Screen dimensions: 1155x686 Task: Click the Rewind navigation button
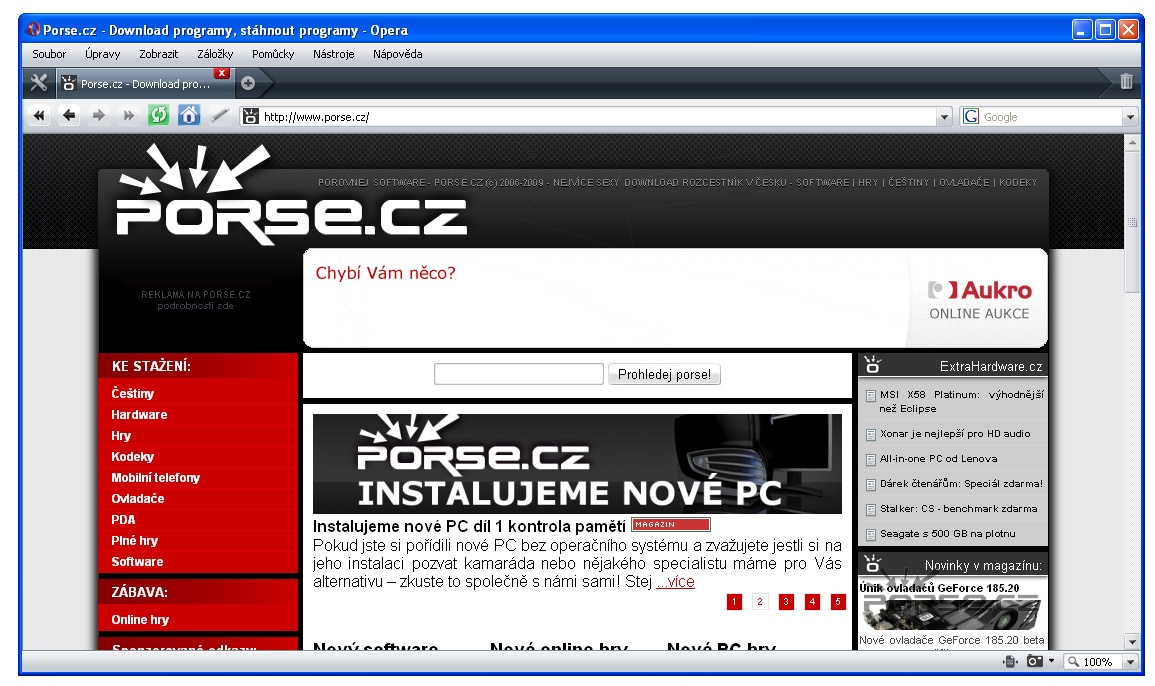[x=39, y=116]
